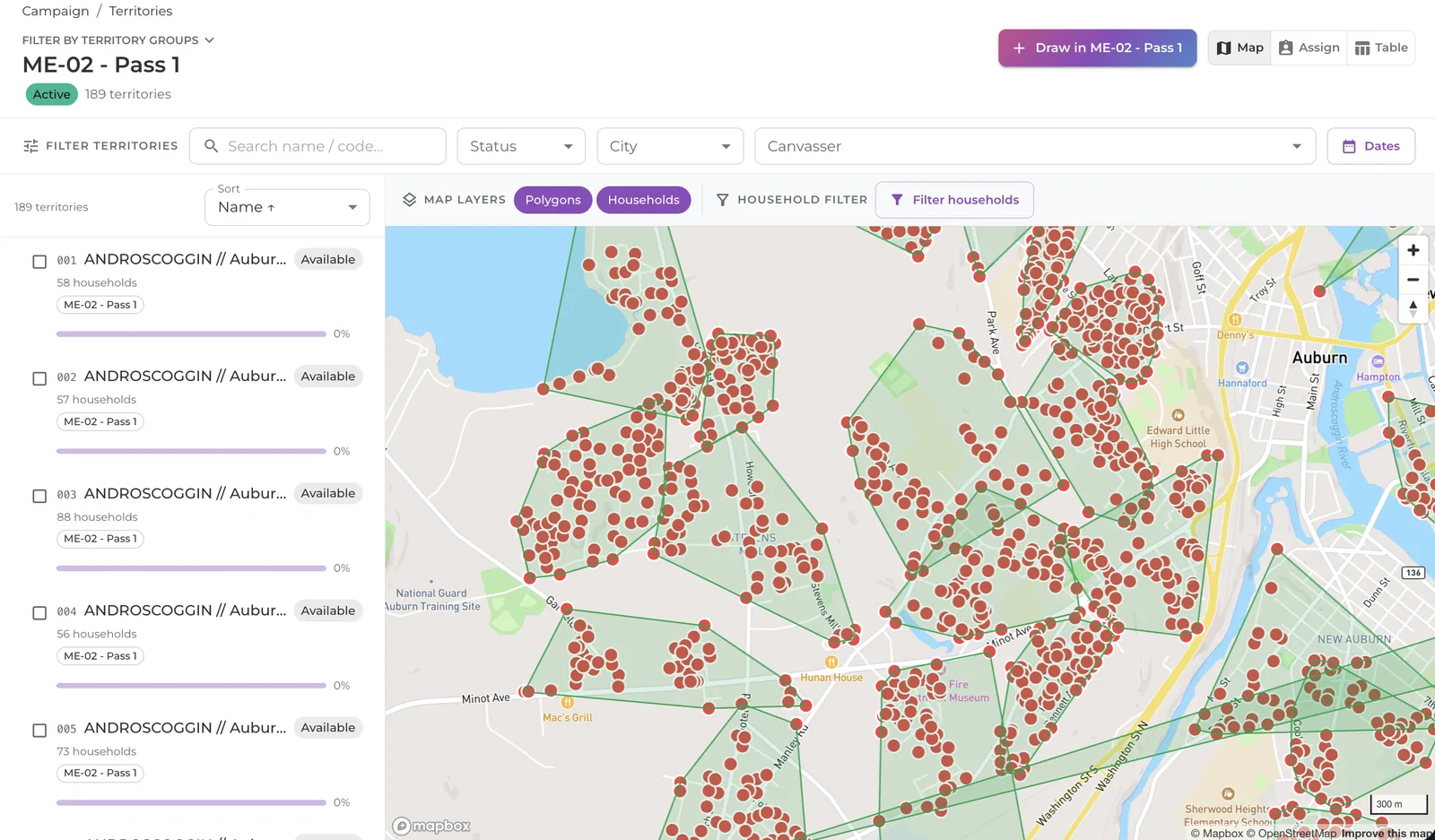
Task: Toggle the Polygons map layer
Action: pos(552,200)
